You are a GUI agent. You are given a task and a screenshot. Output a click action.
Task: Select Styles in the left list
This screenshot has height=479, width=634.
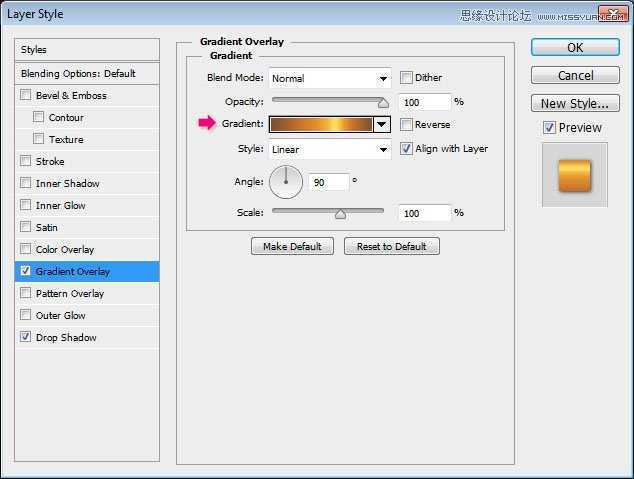coord(87,50)
